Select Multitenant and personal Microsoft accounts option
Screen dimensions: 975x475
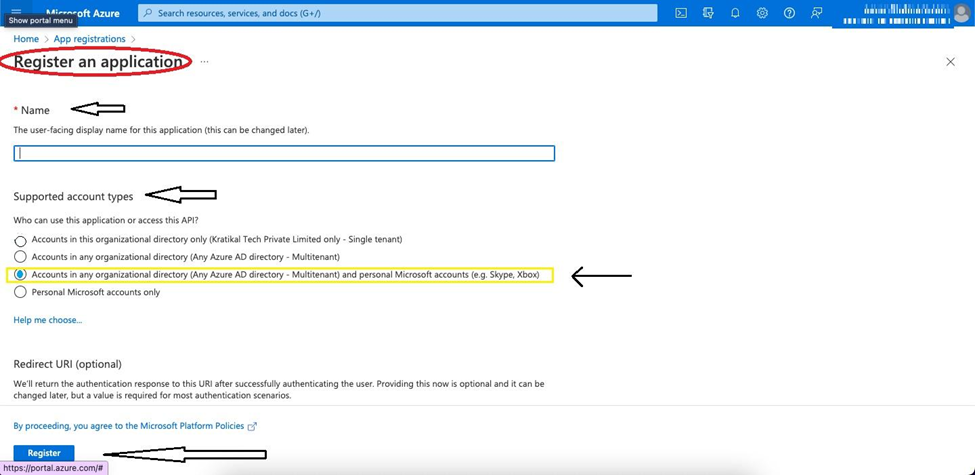[21, 274]
